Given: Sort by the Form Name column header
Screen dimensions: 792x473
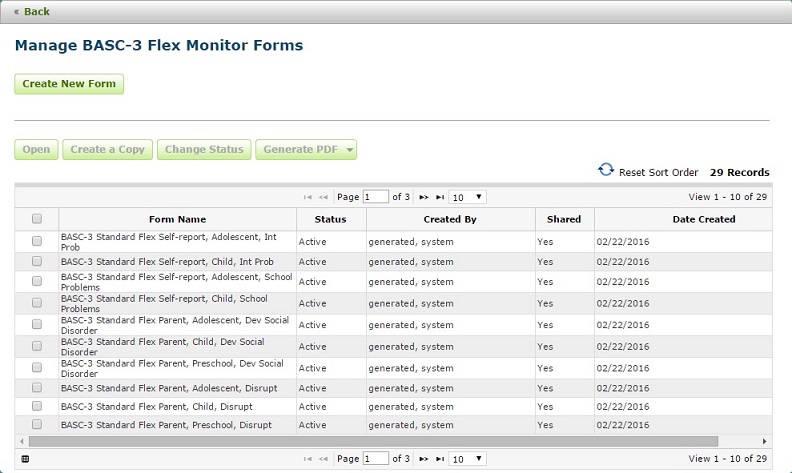Looking at the screenshot, I should pyautogui.click(x=177, y=219).
